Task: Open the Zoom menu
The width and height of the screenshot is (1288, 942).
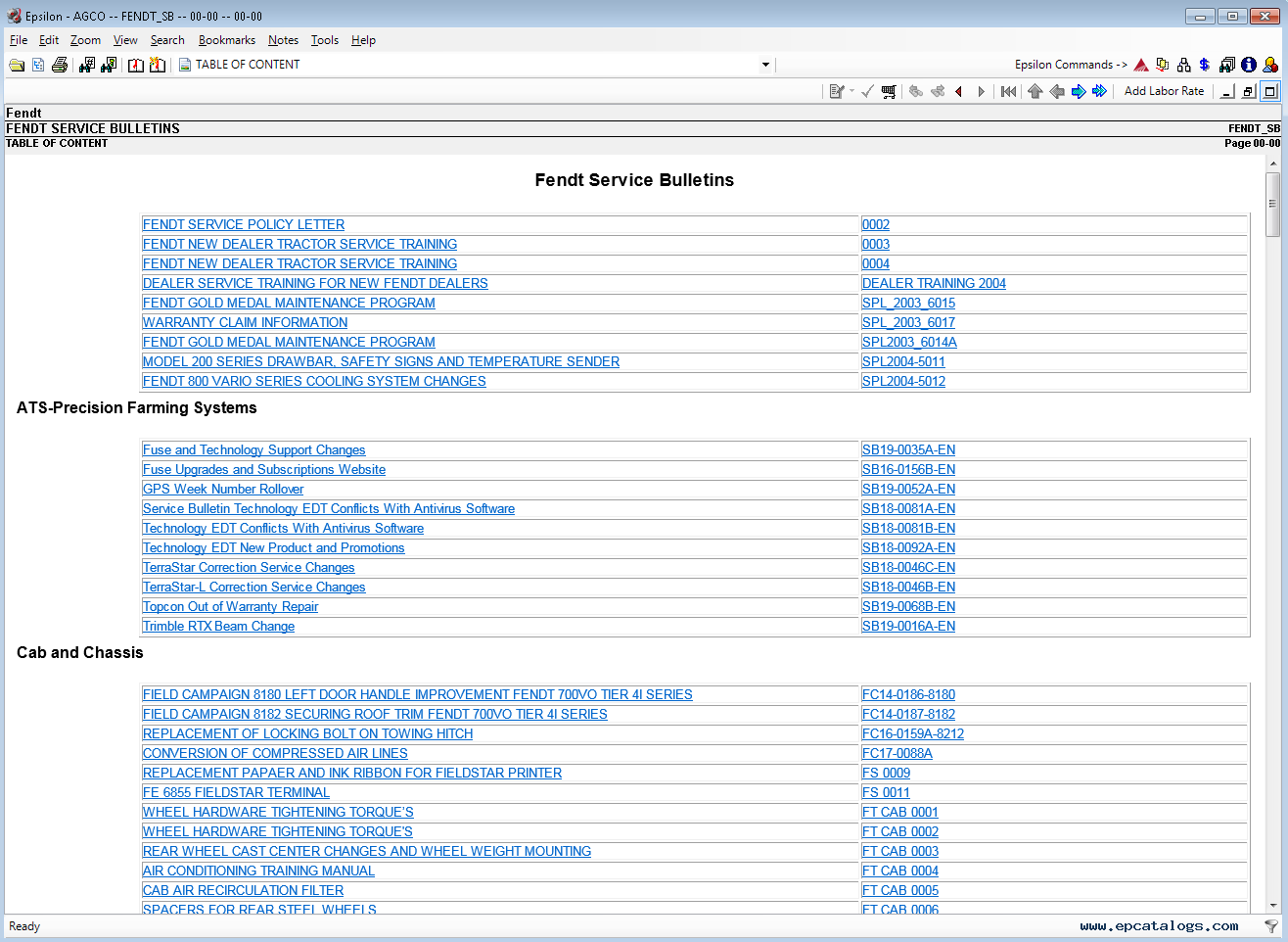Action: (85, 40)
